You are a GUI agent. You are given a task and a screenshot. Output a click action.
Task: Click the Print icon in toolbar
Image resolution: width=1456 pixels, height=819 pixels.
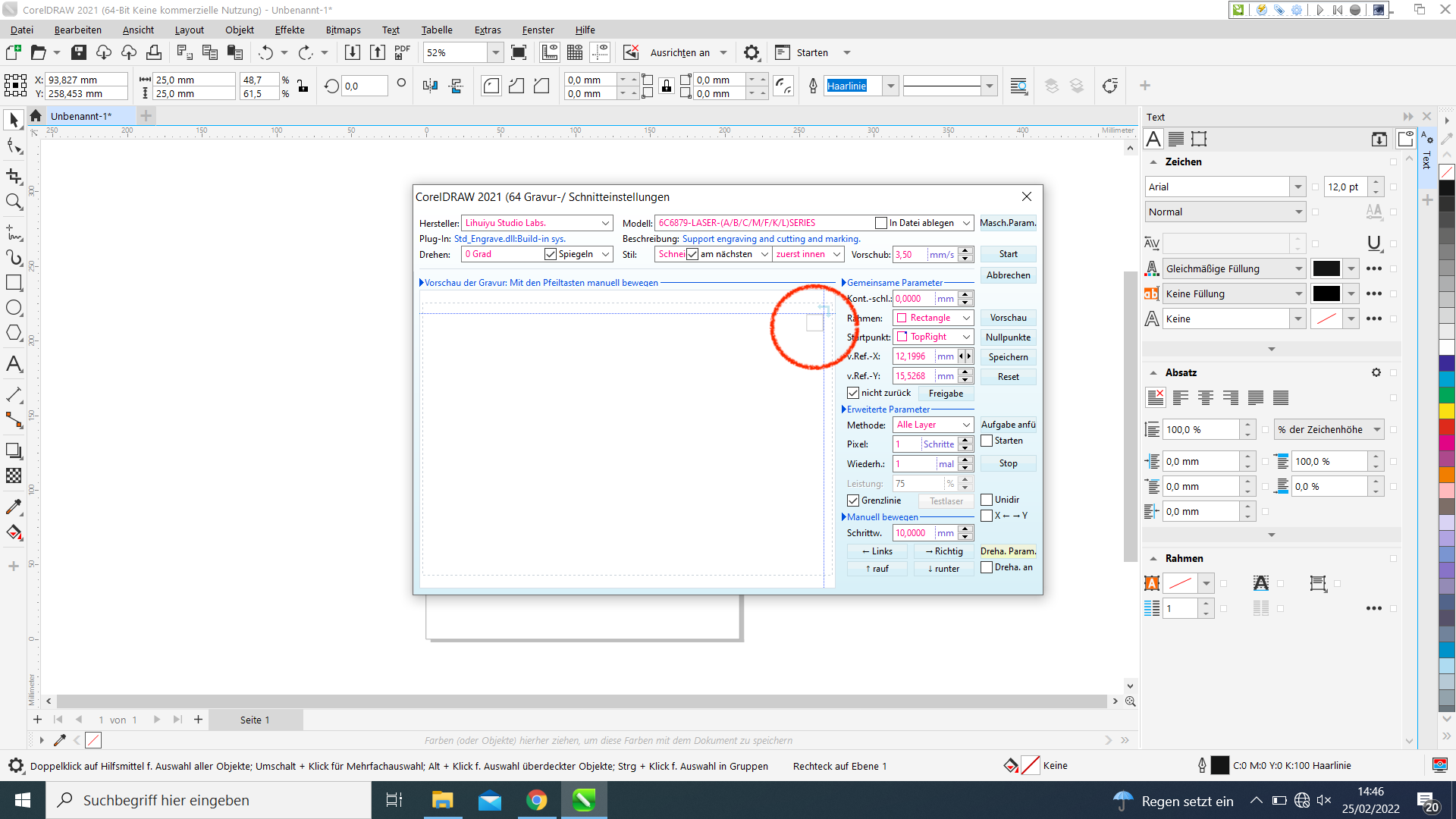pyautogui.click(x=154, y=52)
